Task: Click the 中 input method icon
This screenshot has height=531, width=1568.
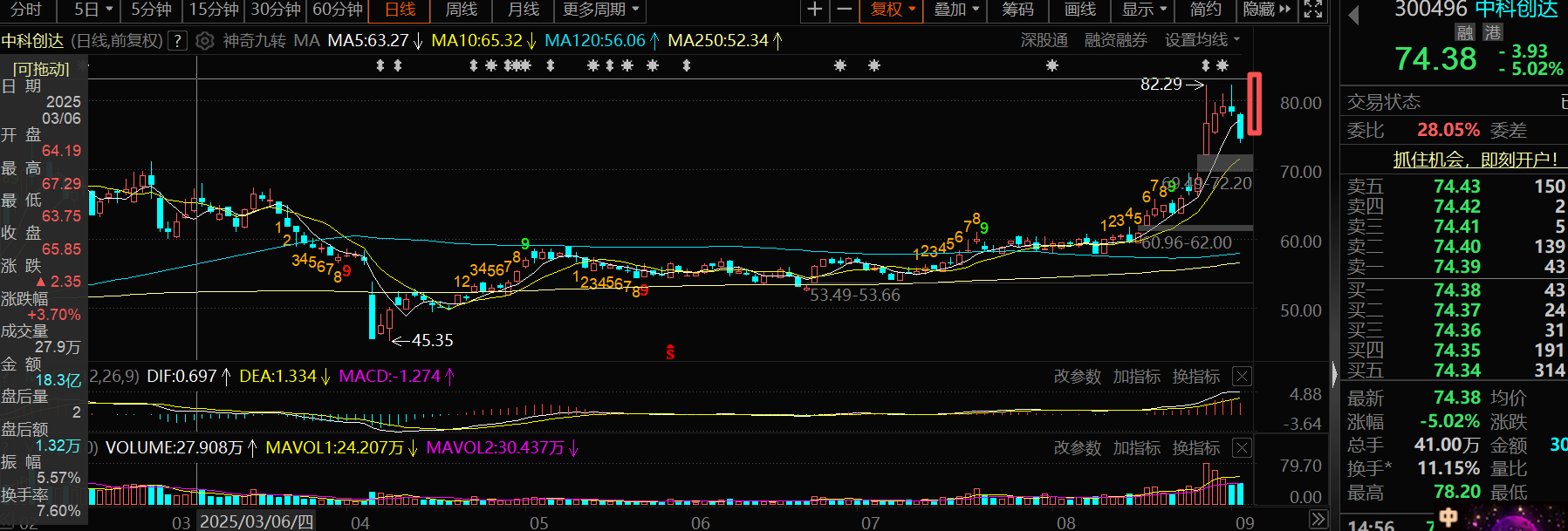Action: 1448,518
